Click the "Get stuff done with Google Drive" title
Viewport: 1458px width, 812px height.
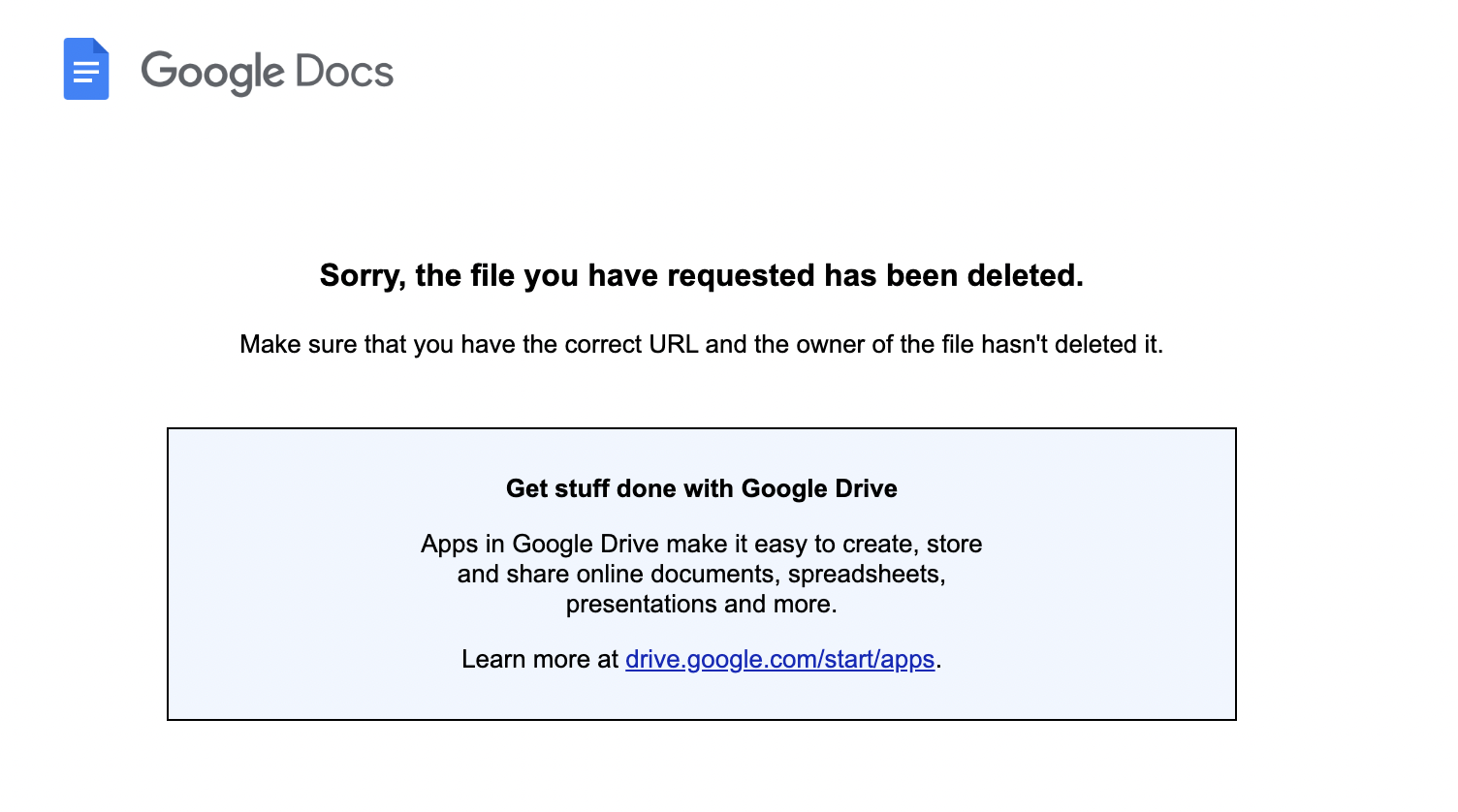pos(701,488)
